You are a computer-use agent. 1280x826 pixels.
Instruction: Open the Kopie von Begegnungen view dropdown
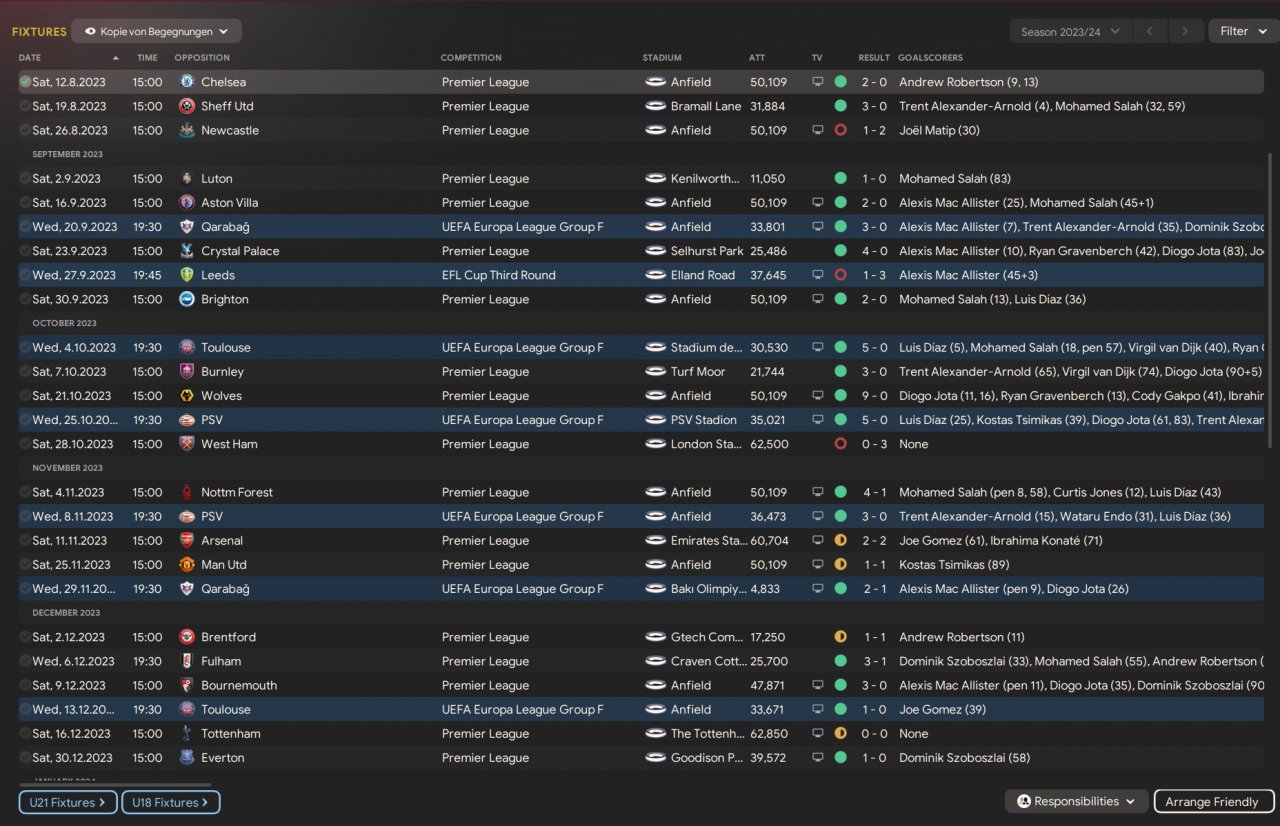(157, 32)
